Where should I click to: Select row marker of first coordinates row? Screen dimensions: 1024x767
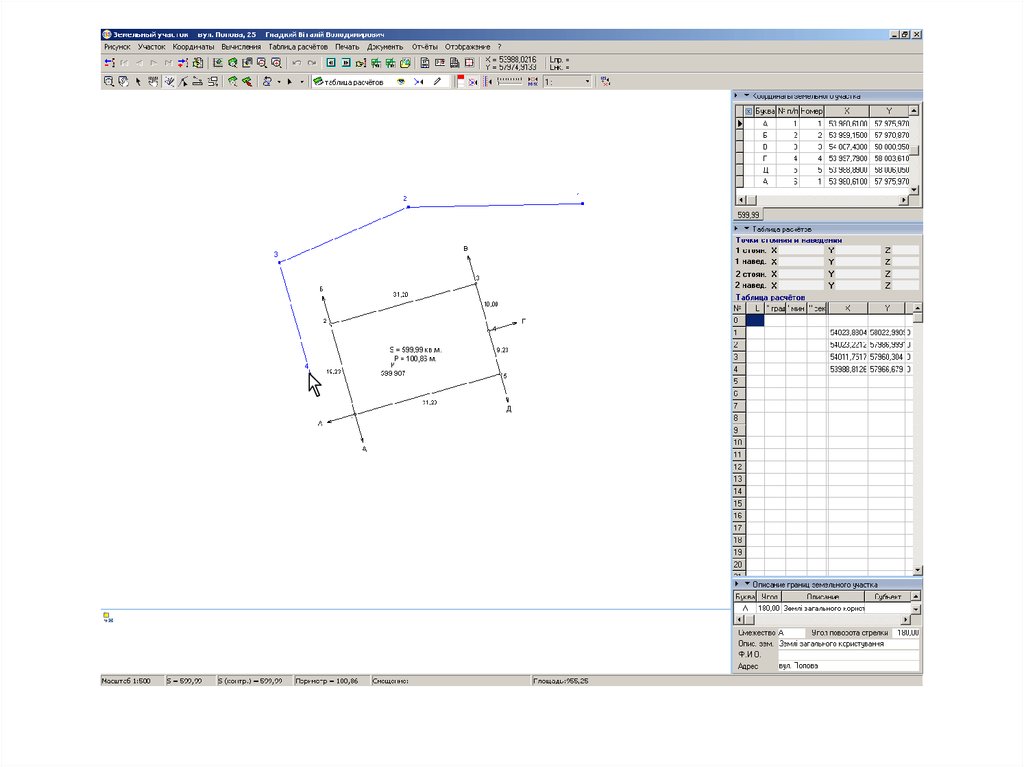point(740,124)
